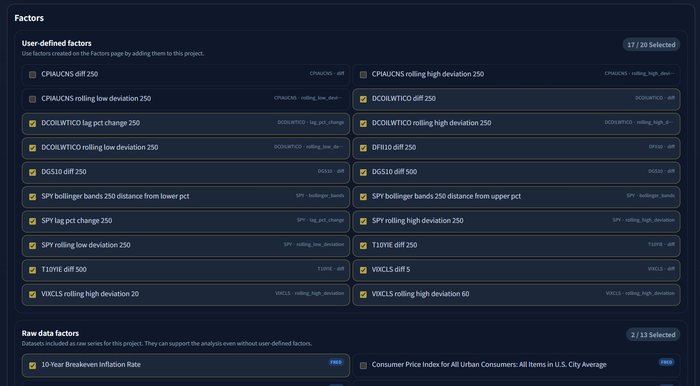The width and height of the screenshot is (700, 386).
Task: Click the 17 / 20 Selected badge
Action: (x=651, y=45)
